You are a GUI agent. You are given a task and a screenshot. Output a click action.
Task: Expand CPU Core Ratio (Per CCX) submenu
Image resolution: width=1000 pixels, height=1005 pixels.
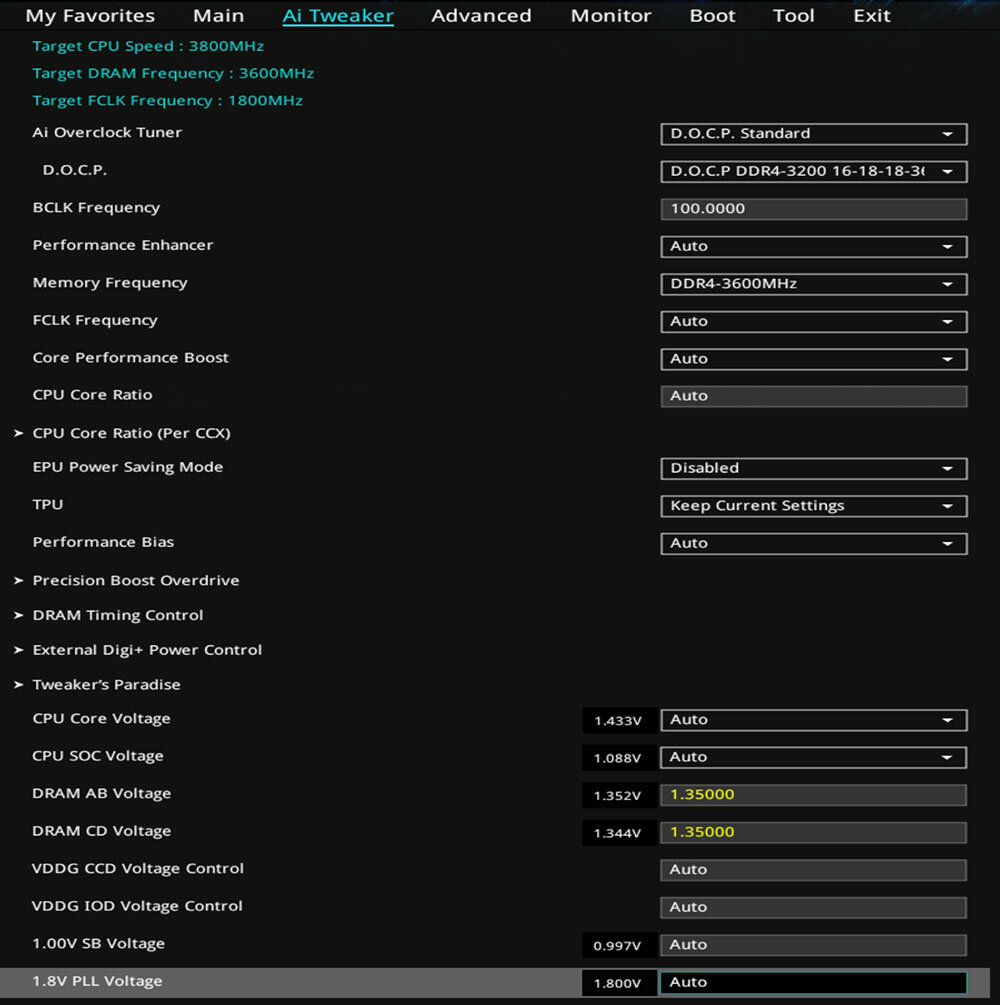click(x=131, y=433)
